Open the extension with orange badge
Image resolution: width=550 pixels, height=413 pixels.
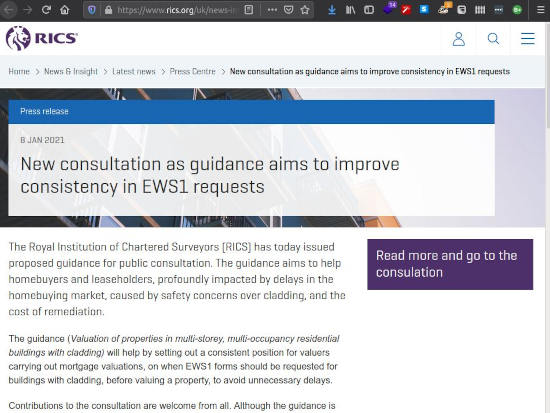click(x=444, y=9)
